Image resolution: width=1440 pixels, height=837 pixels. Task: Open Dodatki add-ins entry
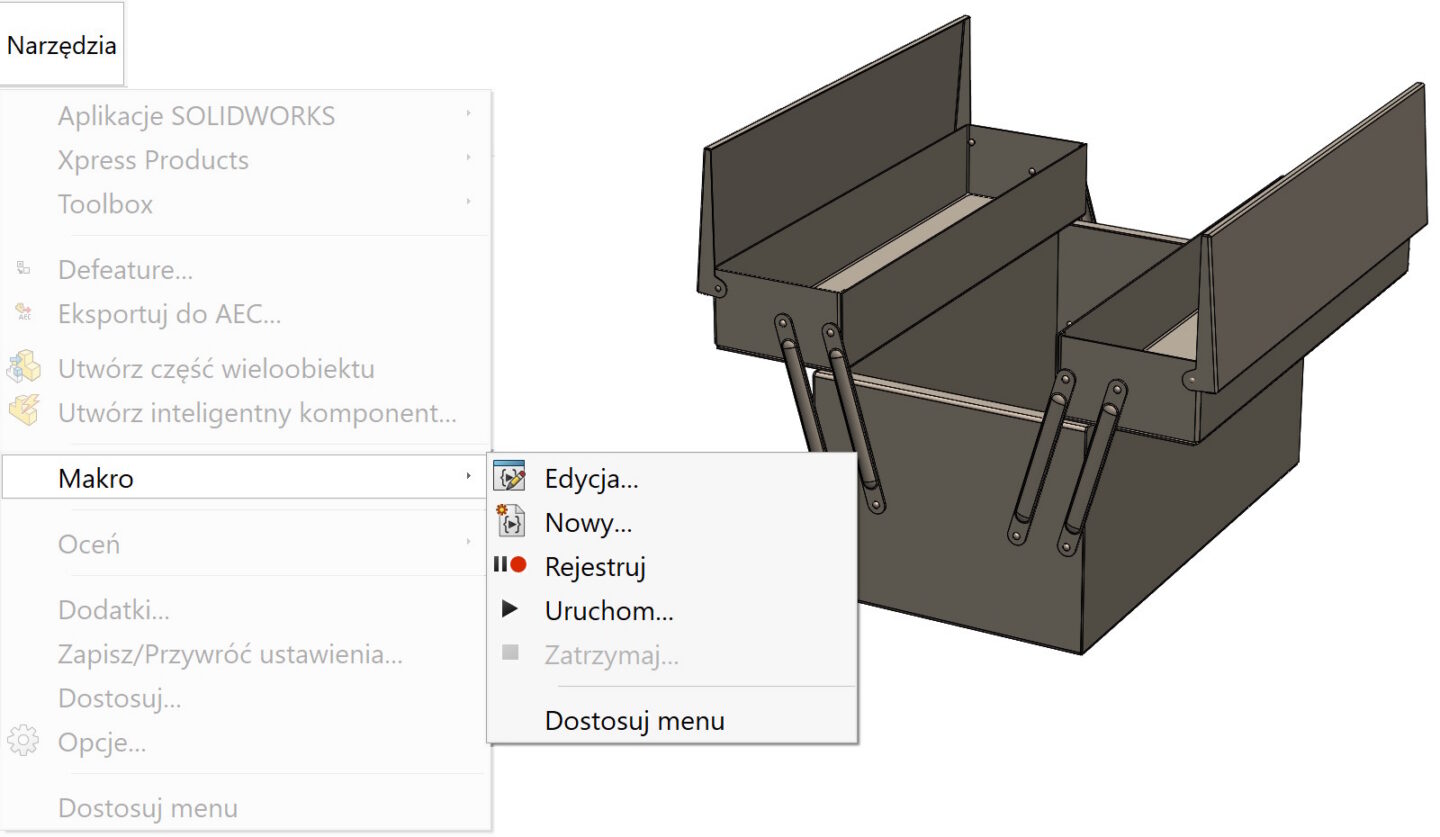113,609
